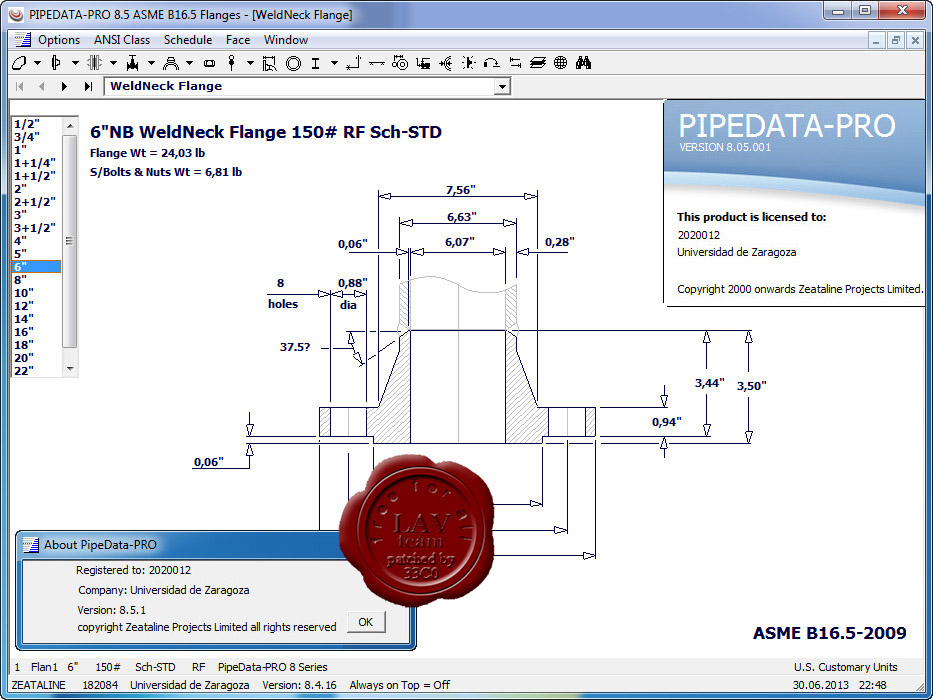Select the valve toolbar icon
Viewport: 933px width, 700px height.
click(x=133, y=63)
